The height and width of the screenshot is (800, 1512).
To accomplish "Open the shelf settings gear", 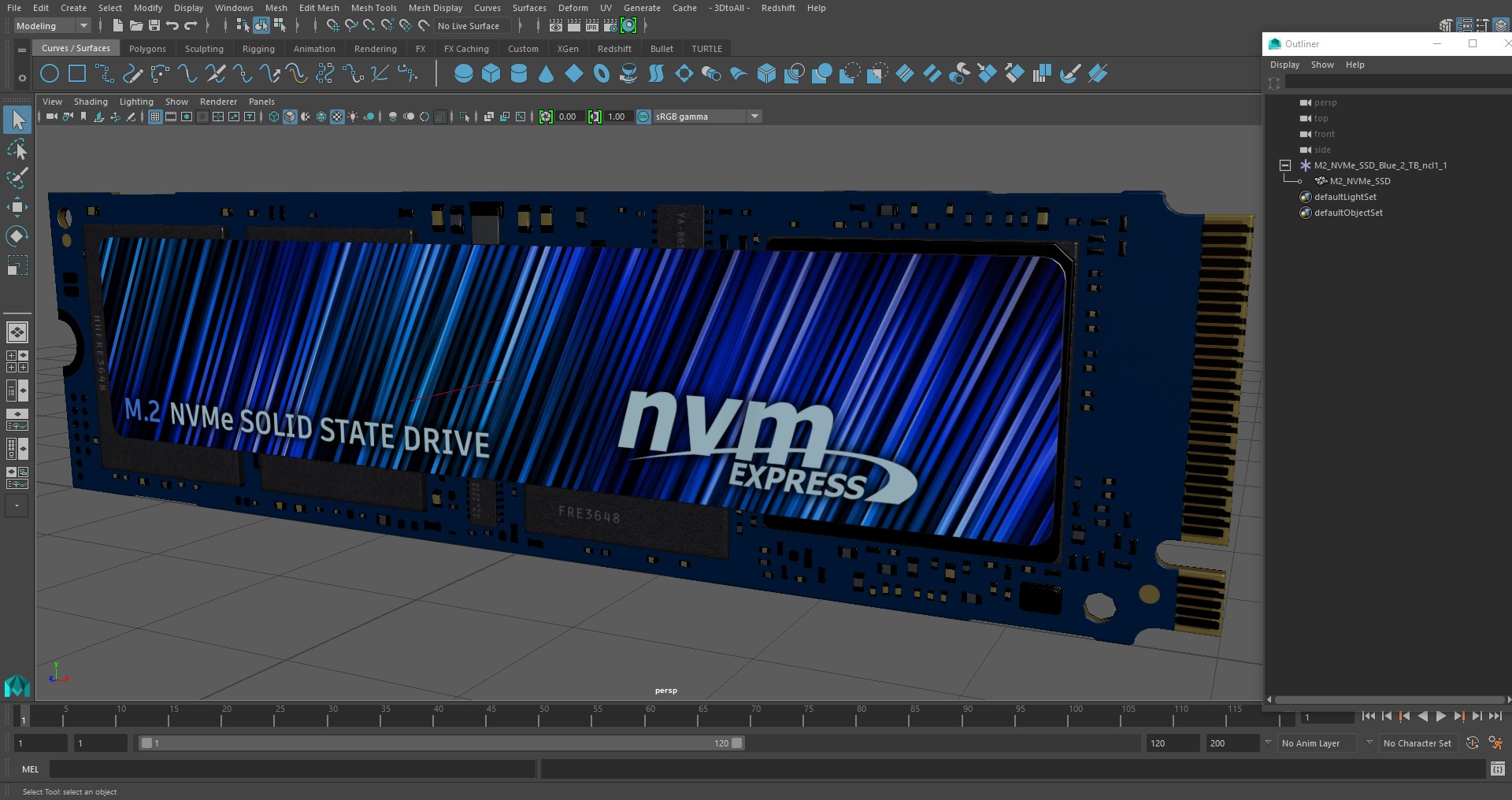I will [21, 78].
